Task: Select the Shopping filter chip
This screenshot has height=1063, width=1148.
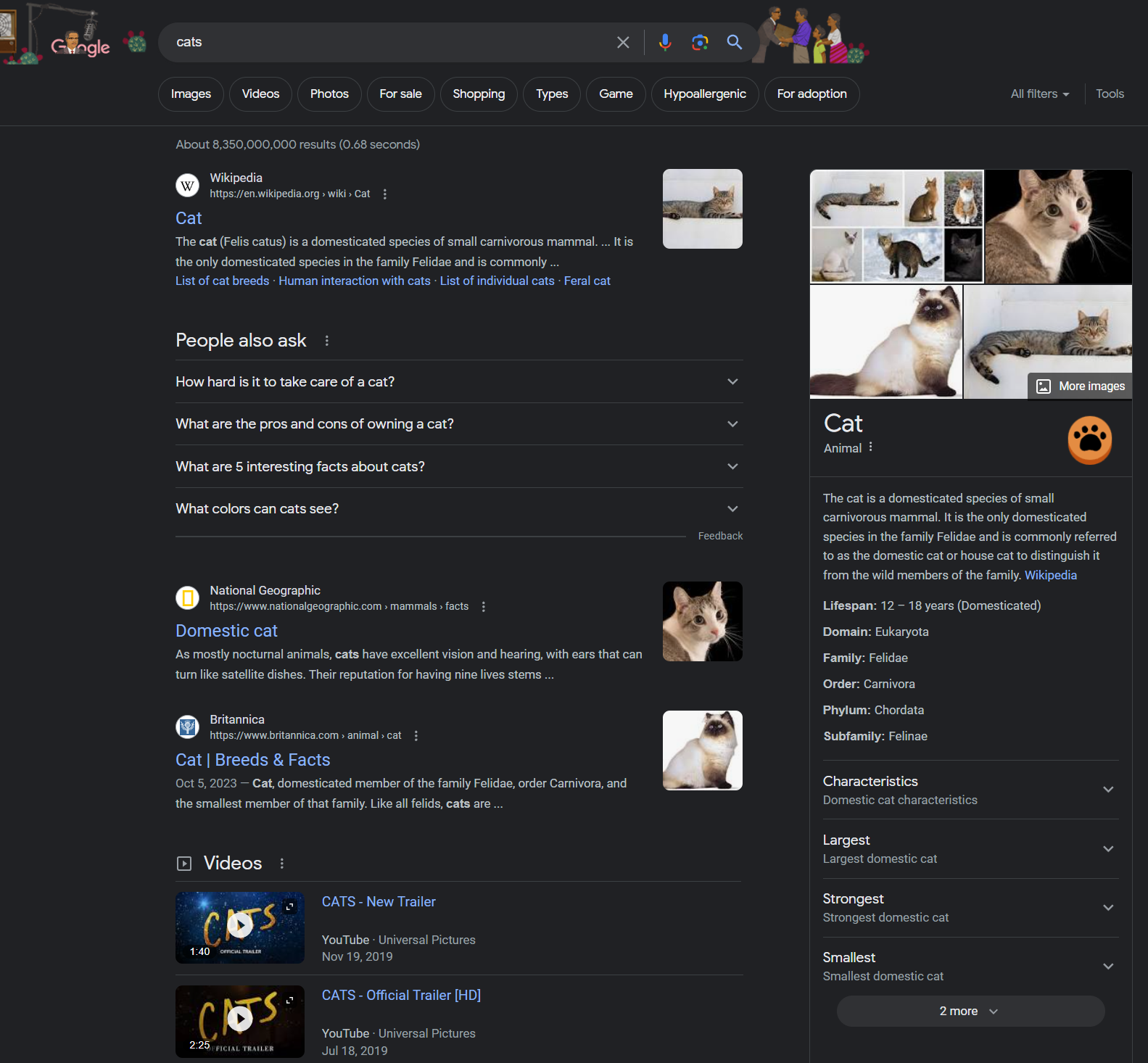Action: point(479,94)
